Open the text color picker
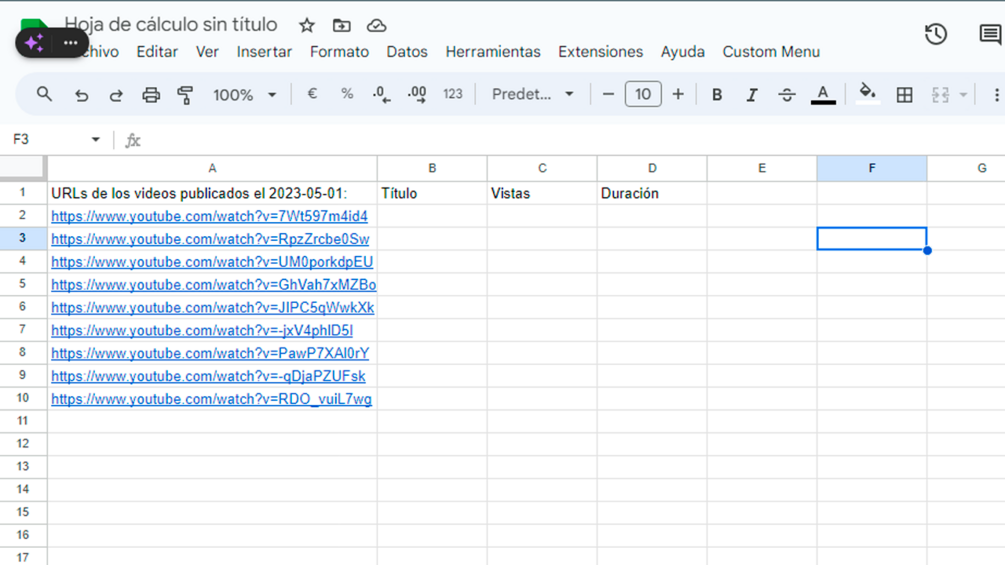Screen dimensions: 1005x565 823,95
